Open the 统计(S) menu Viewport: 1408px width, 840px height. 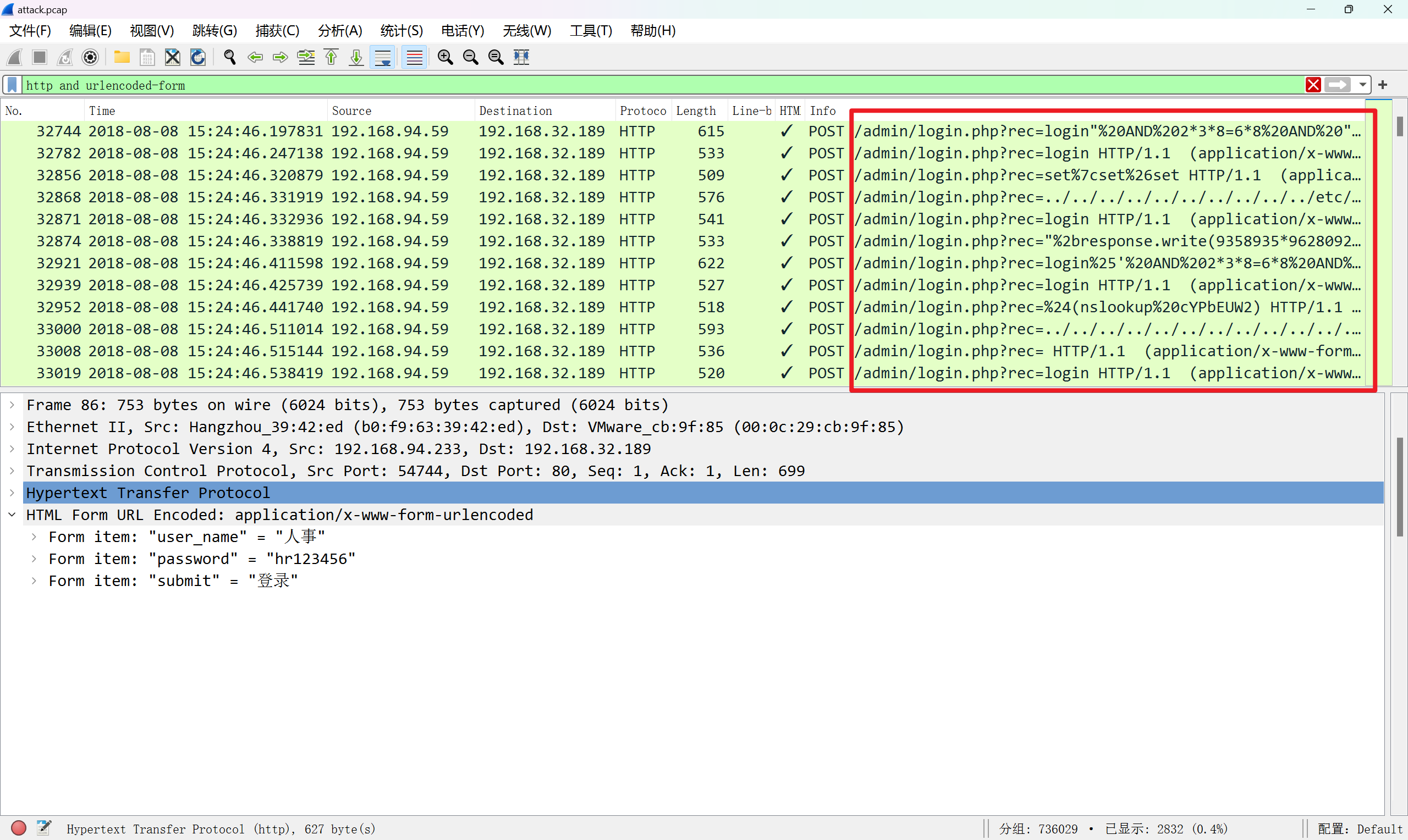[402, 31]
